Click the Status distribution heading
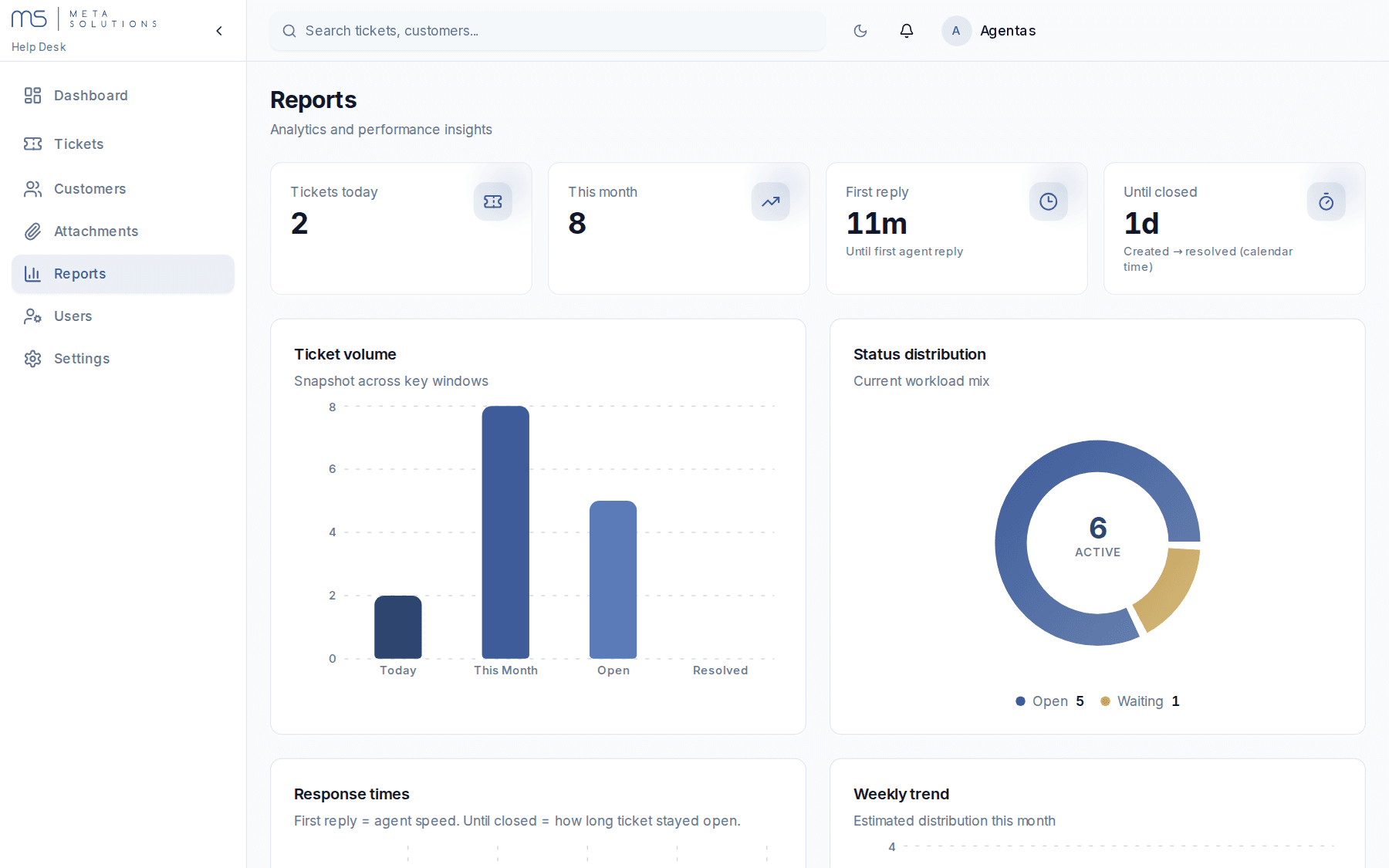 click(x=920, y=354)
